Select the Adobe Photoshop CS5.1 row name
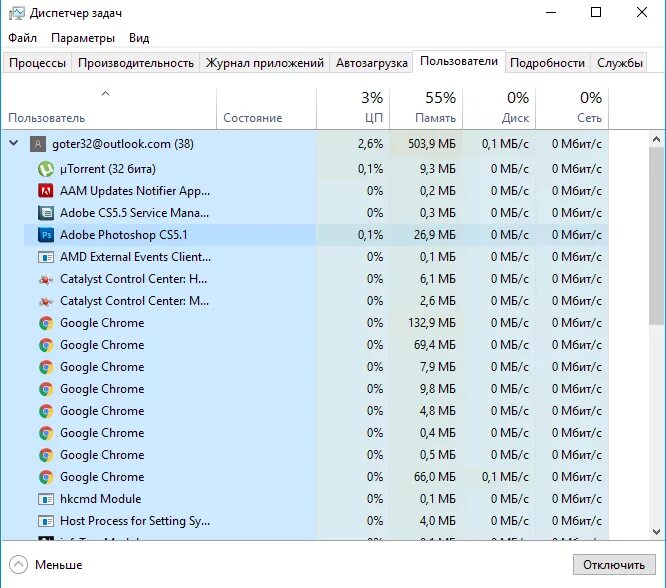 pos(124,235)
